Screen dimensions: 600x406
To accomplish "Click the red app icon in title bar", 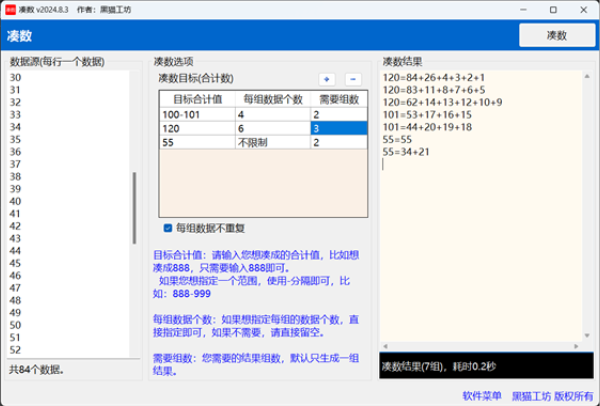I will pyautogui.click(x=10, y=10).
